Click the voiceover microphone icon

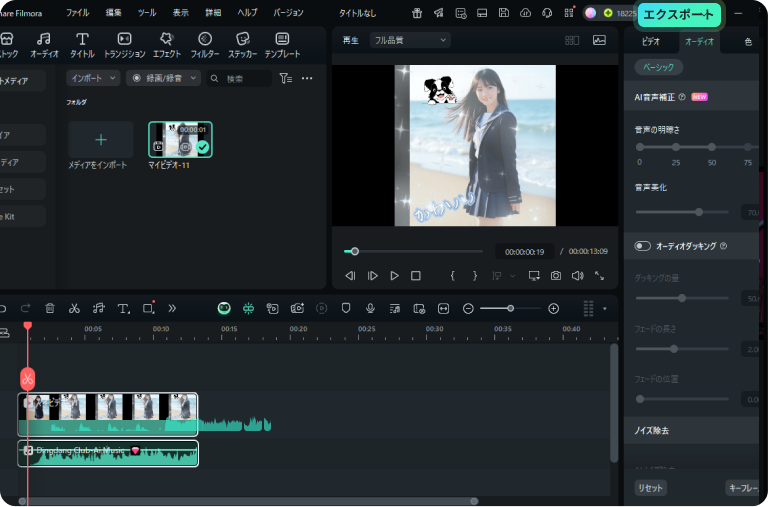pyautogui.click(x=370, y=308)
